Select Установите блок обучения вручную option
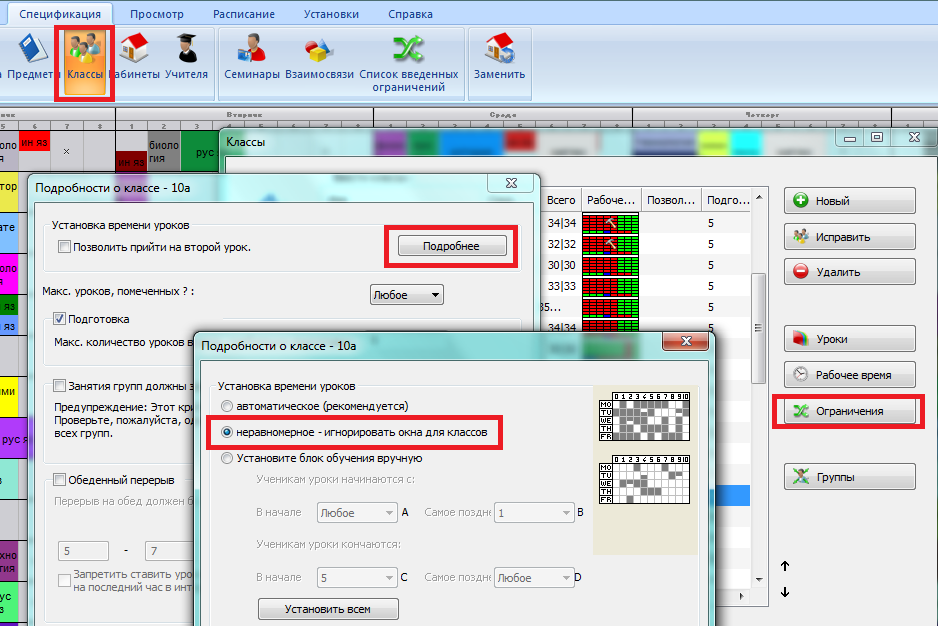This screenshot has width=938, height=626. 228,459
